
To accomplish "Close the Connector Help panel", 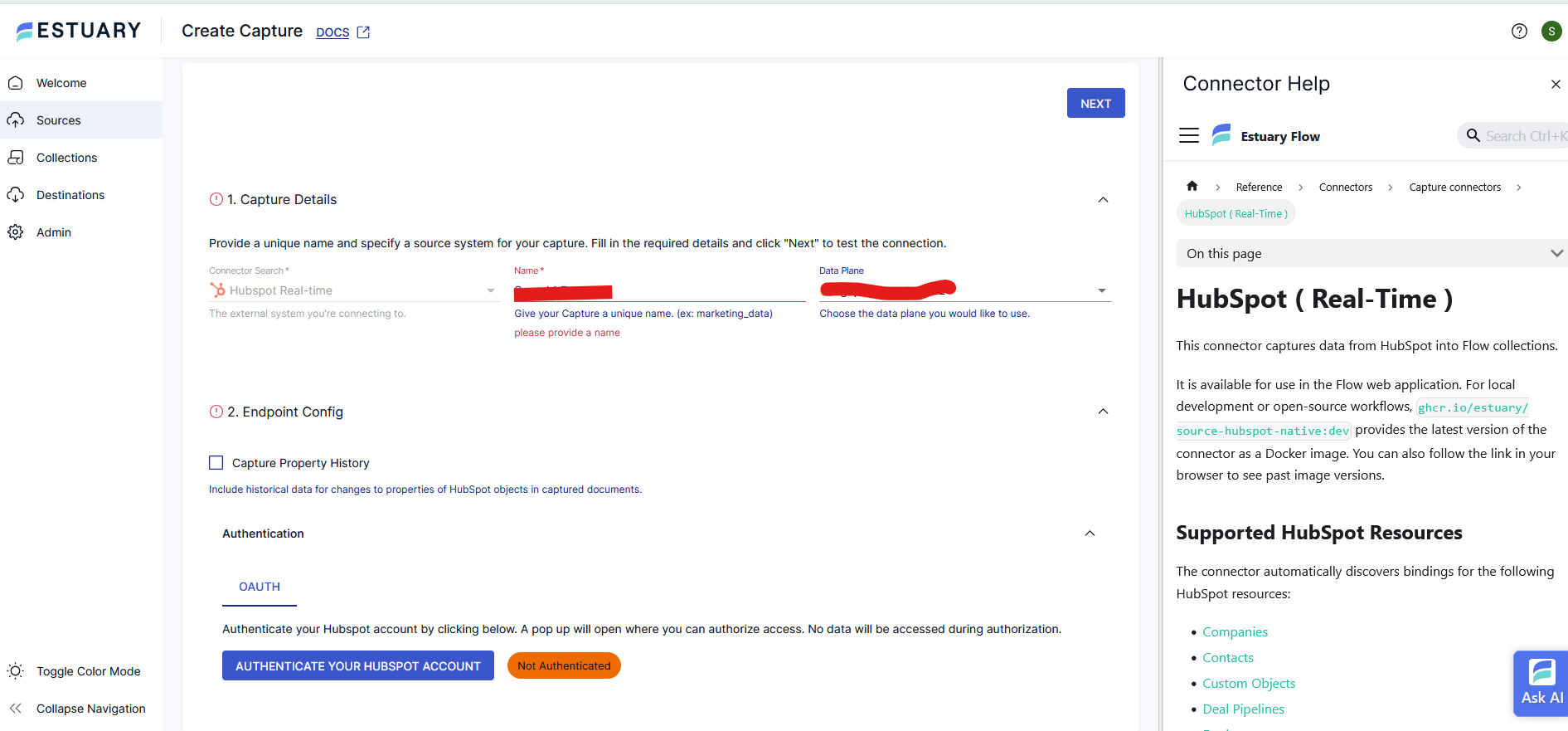I will [1556, 84].
